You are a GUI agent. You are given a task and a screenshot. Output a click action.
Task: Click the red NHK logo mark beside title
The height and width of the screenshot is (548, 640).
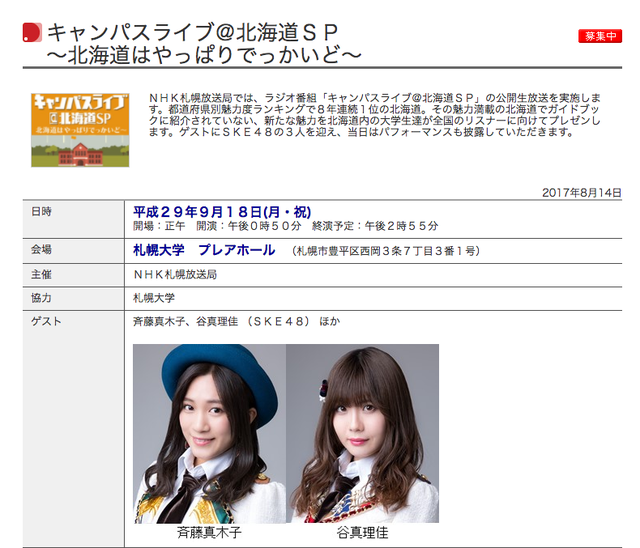click(32, 33)
